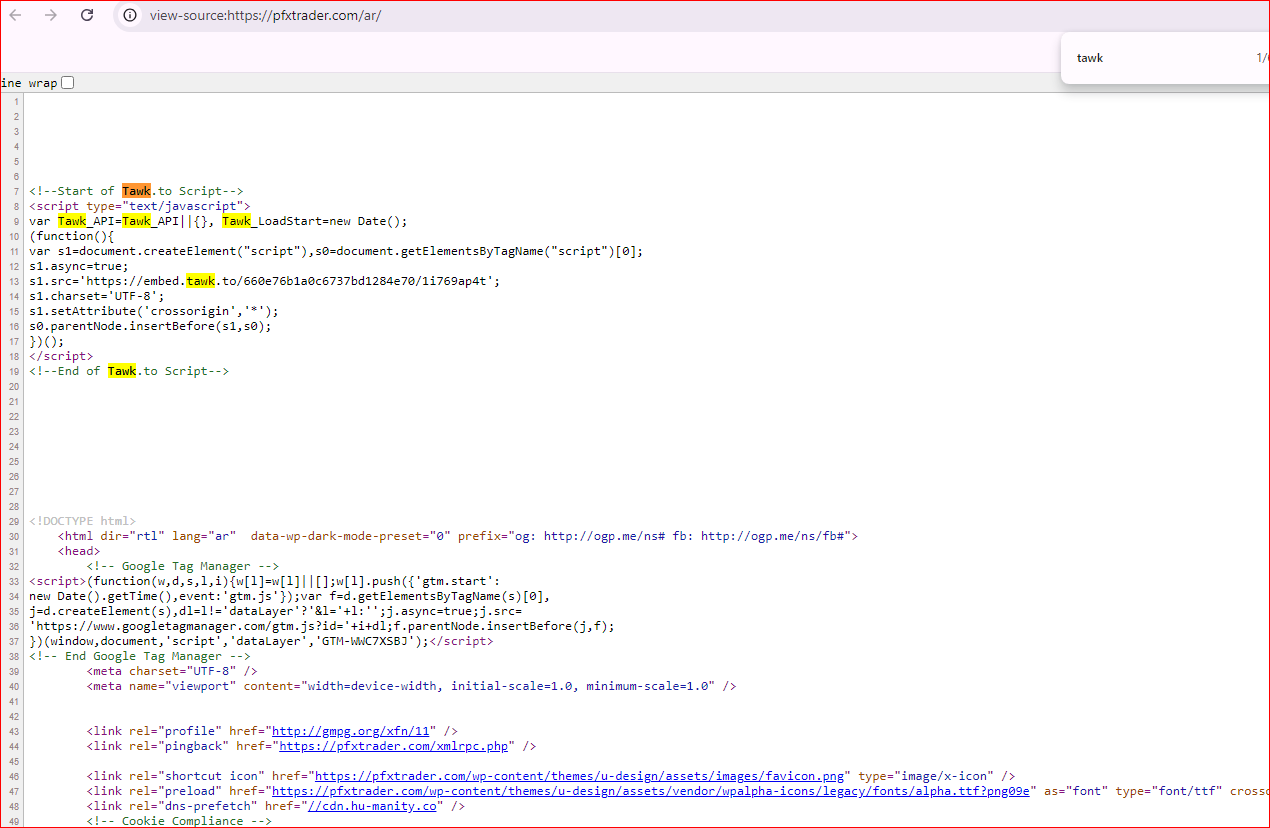The width and height of the screenshot is (1270, 828).
Task: Click the meta viewport line
Action: 411,686
